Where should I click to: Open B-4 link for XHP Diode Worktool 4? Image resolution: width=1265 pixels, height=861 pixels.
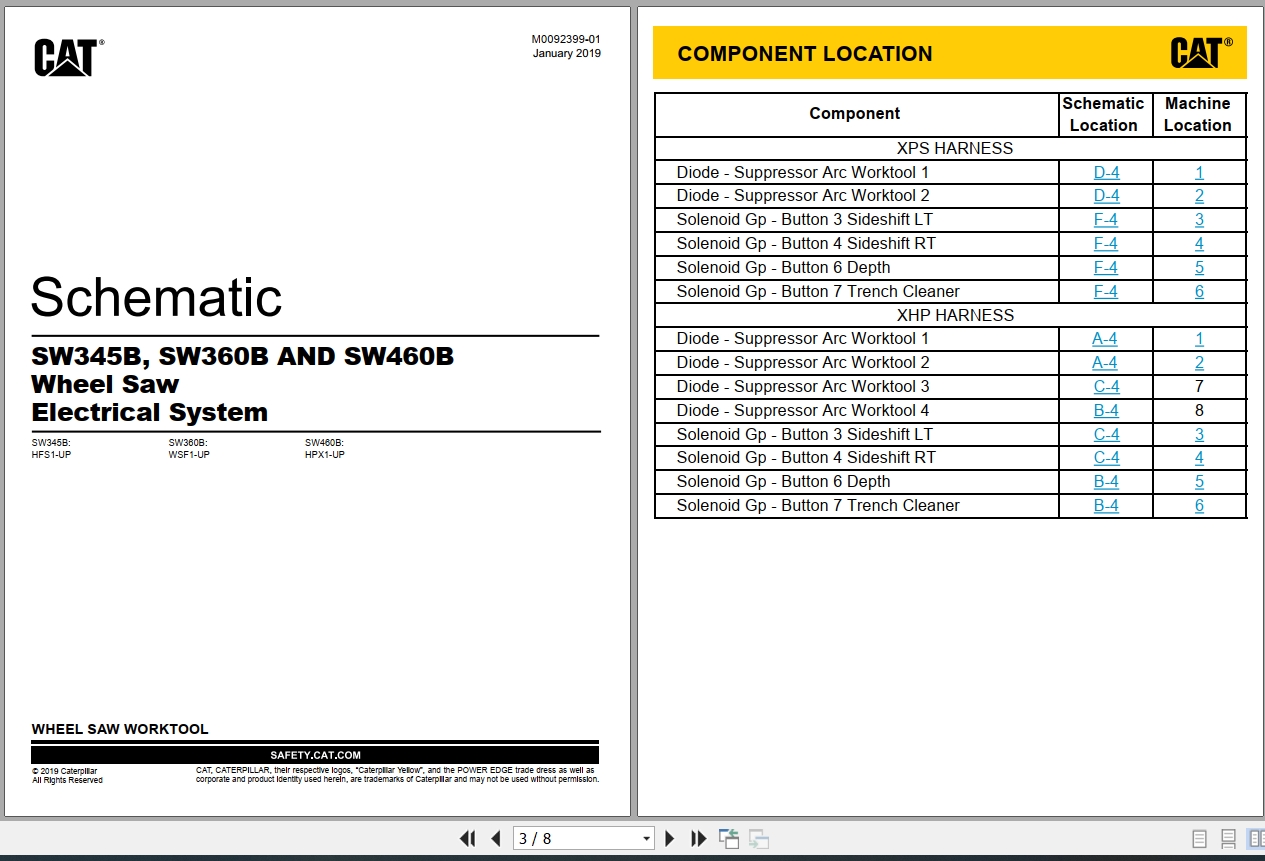pos(1106,411)
